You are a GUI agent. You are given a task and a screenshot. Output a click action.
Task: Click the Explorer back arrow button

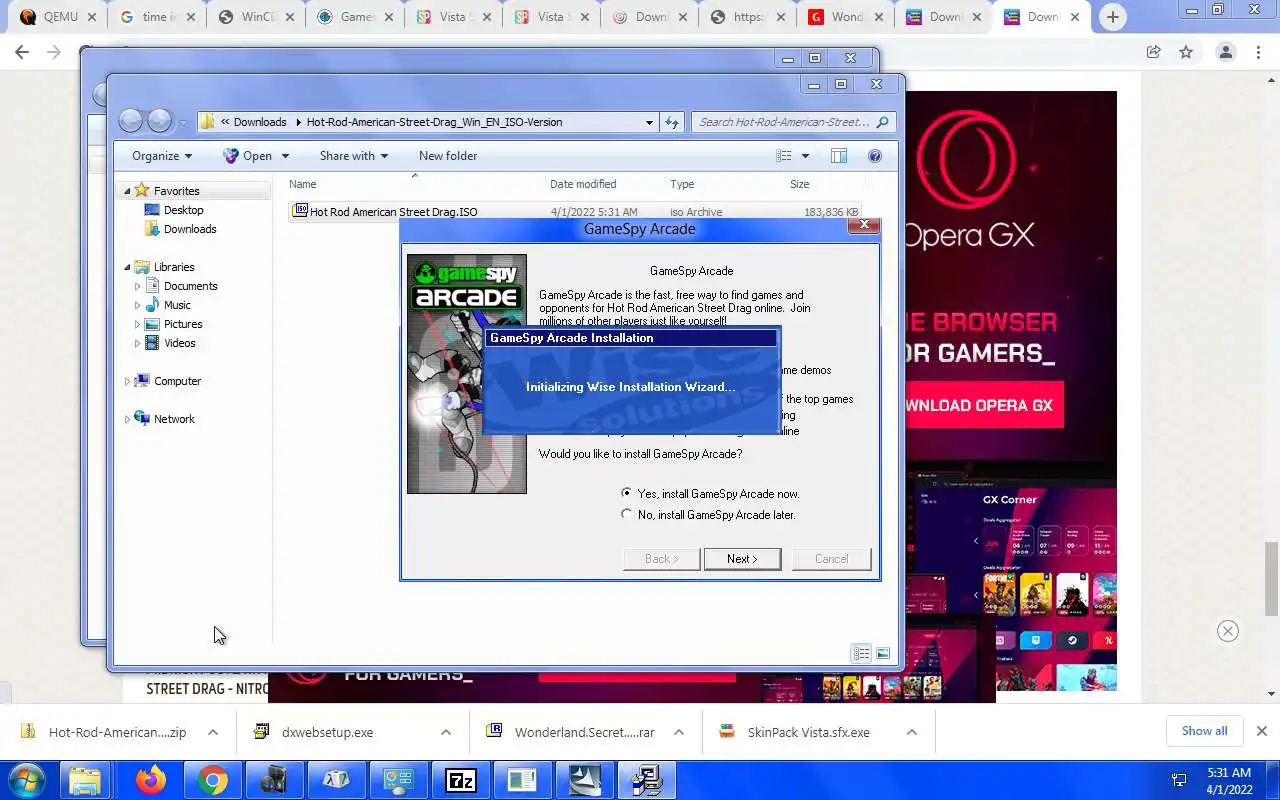pos(131,121)
